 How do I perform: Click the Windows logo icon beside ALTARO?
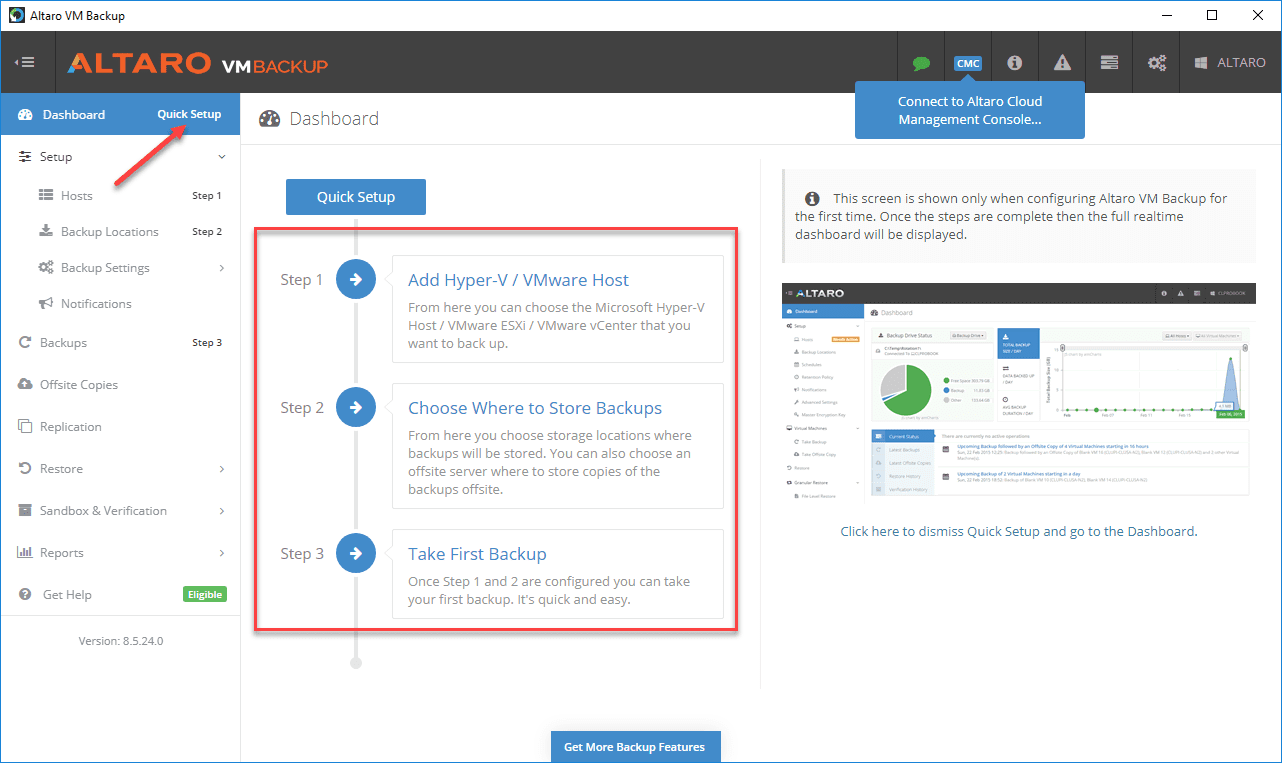click(x=1201, y=63)
